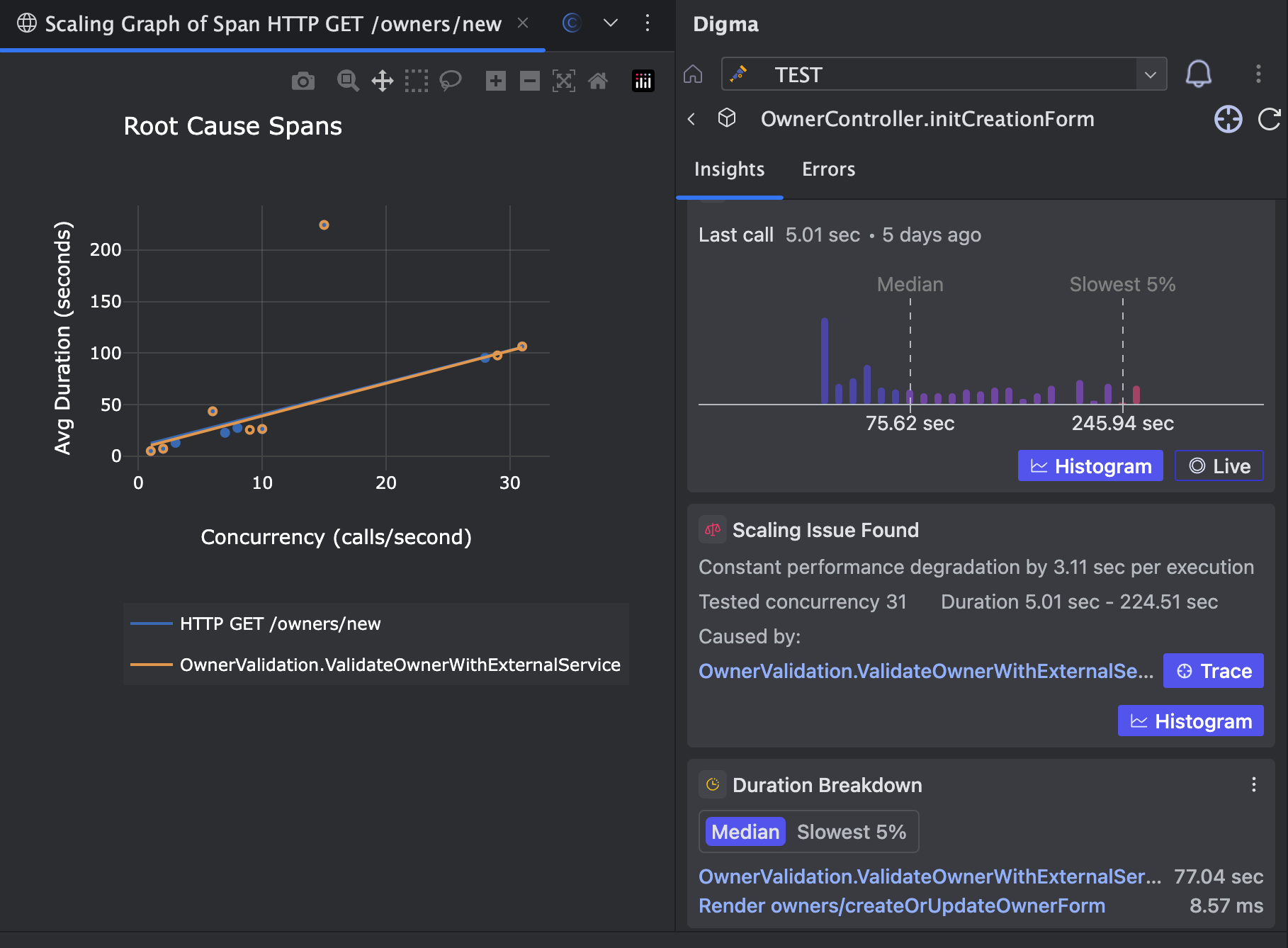This screenshot has height=948, width=1288.
Task: Refresh insights with the reload icon
Action: point(1270,119)
